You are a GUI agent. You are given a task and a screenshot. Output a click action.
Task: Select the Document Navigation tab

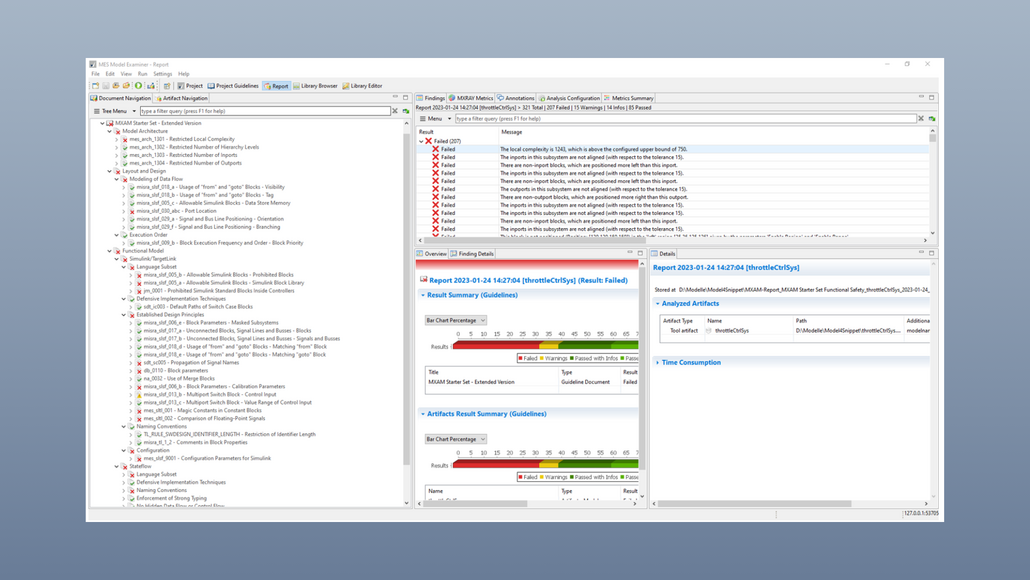120,98
